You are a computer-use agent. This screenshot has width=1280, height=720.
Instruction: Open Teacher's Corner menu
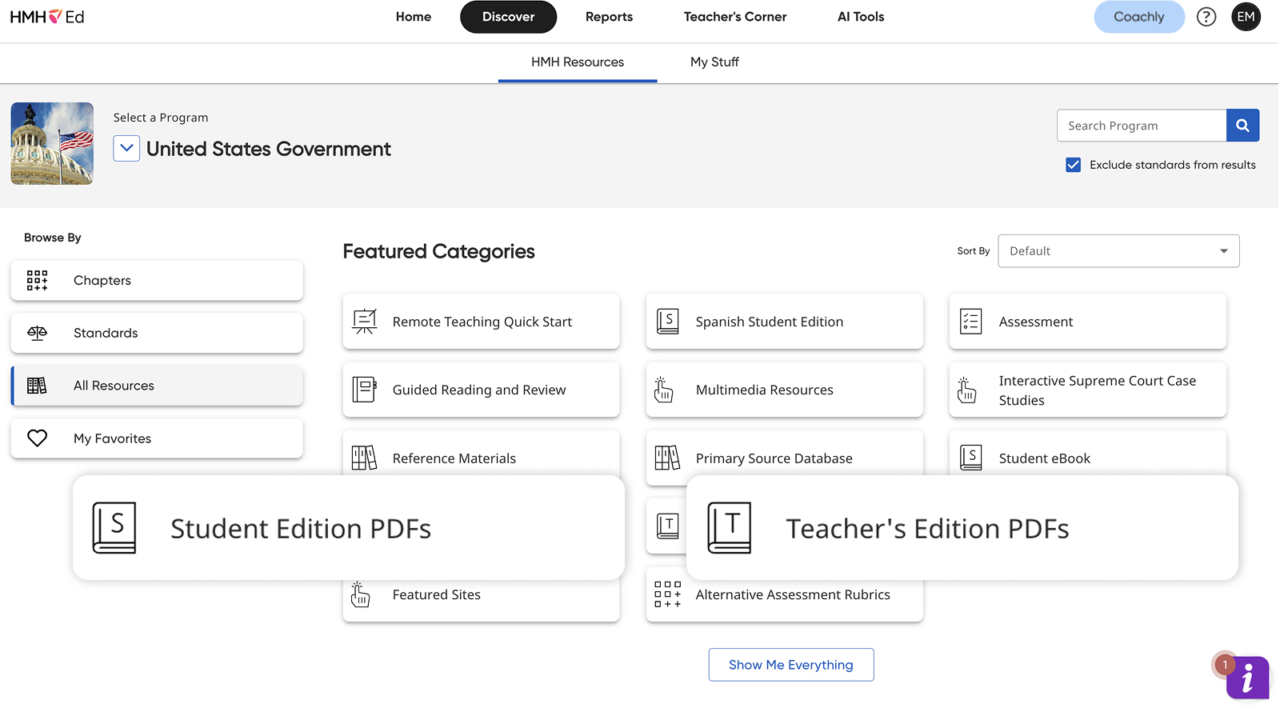tap(735, 17)
